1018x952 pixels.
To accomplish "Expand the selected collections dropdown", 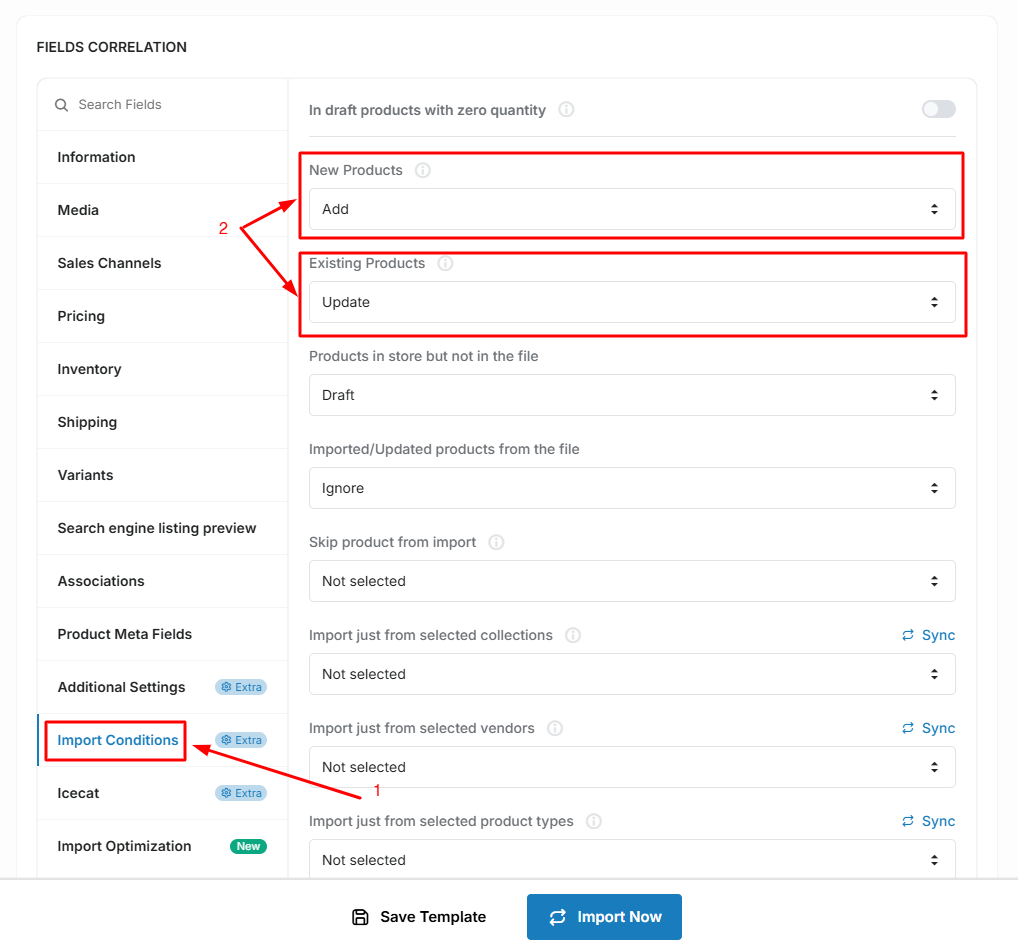I will coord(632,674).
